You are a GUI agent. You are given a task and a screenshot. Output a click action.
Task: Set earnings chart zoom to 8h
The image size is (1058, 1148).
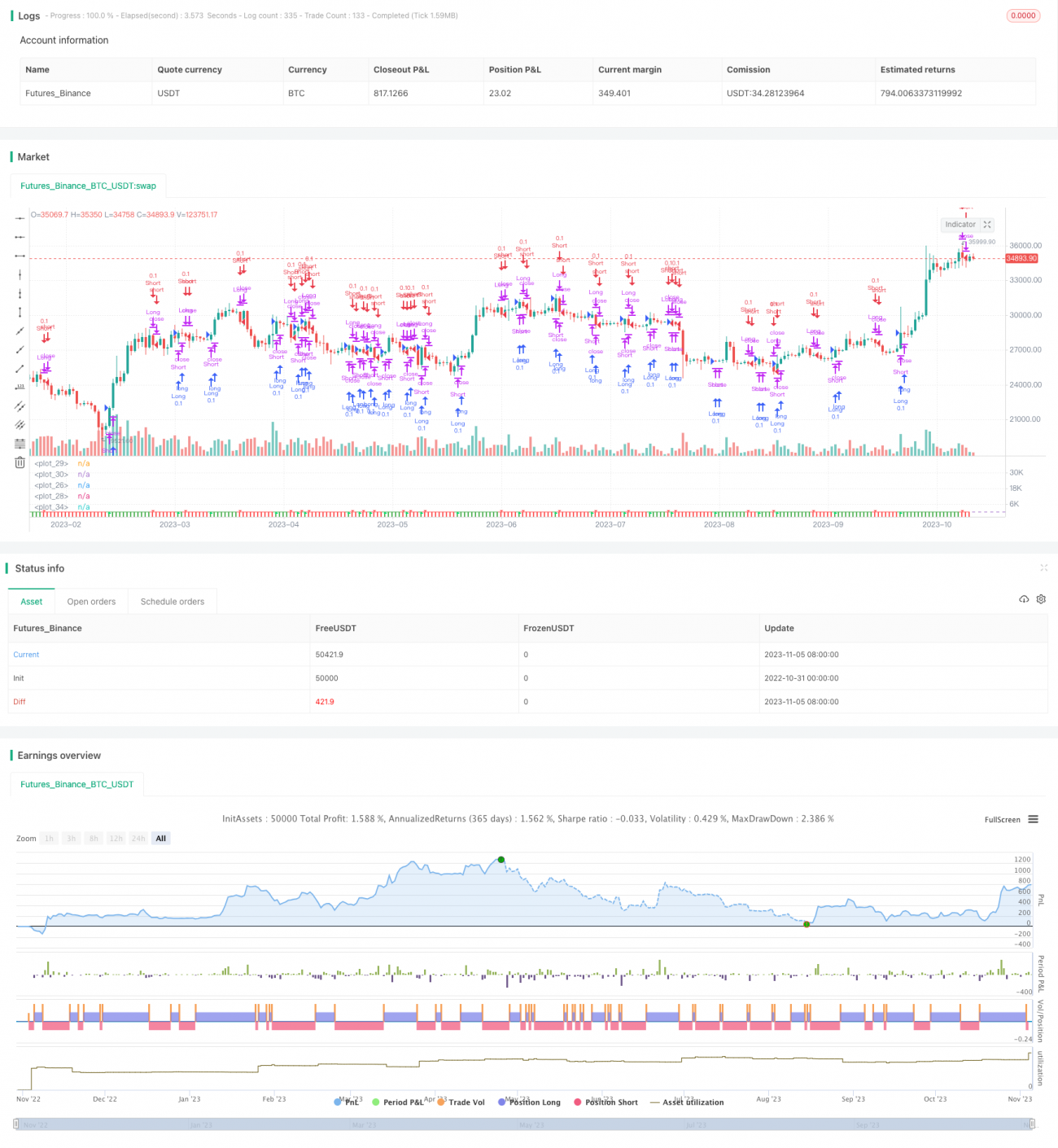point(94,839)
